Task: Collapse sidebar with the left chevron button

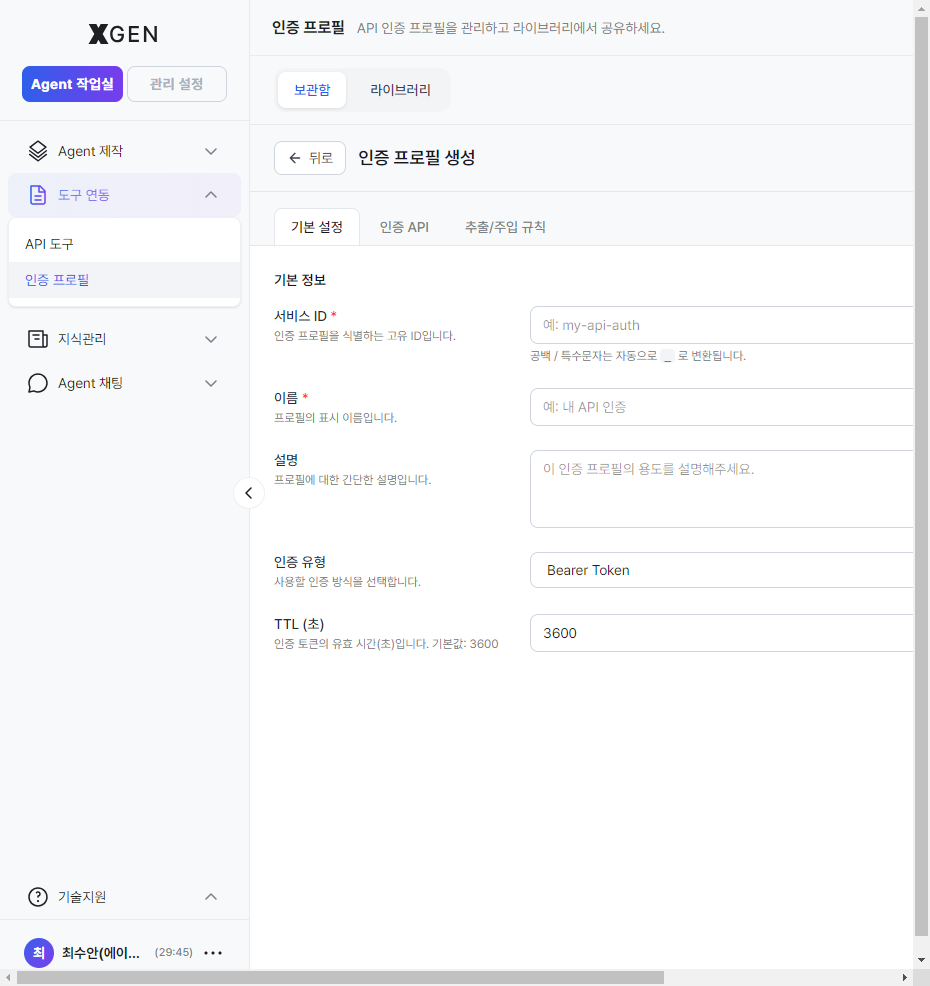Action: pos(249,493)
